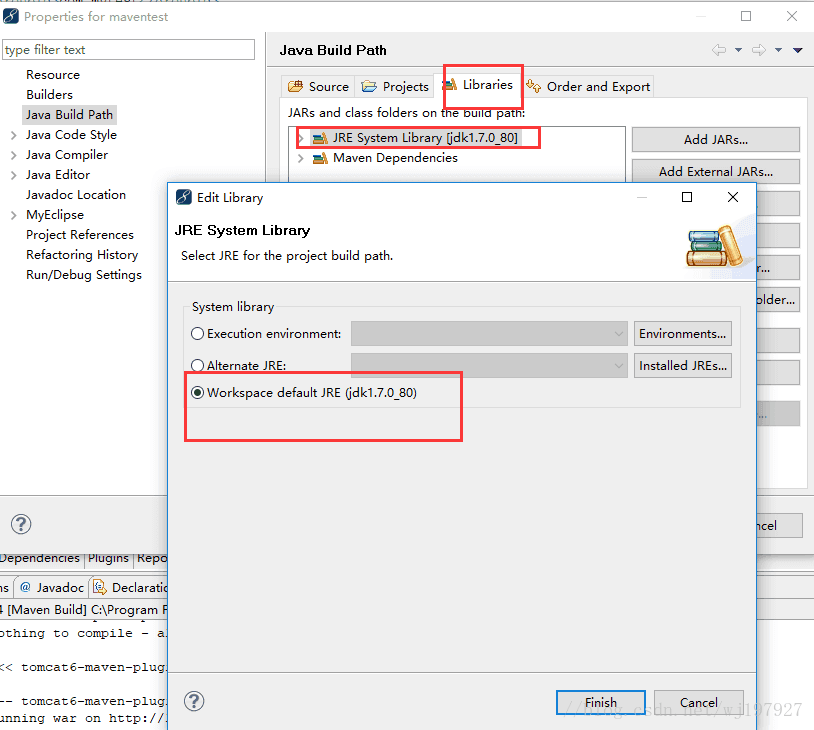Select Java Code Style item
814x730 pixels.
pos(71,135)
